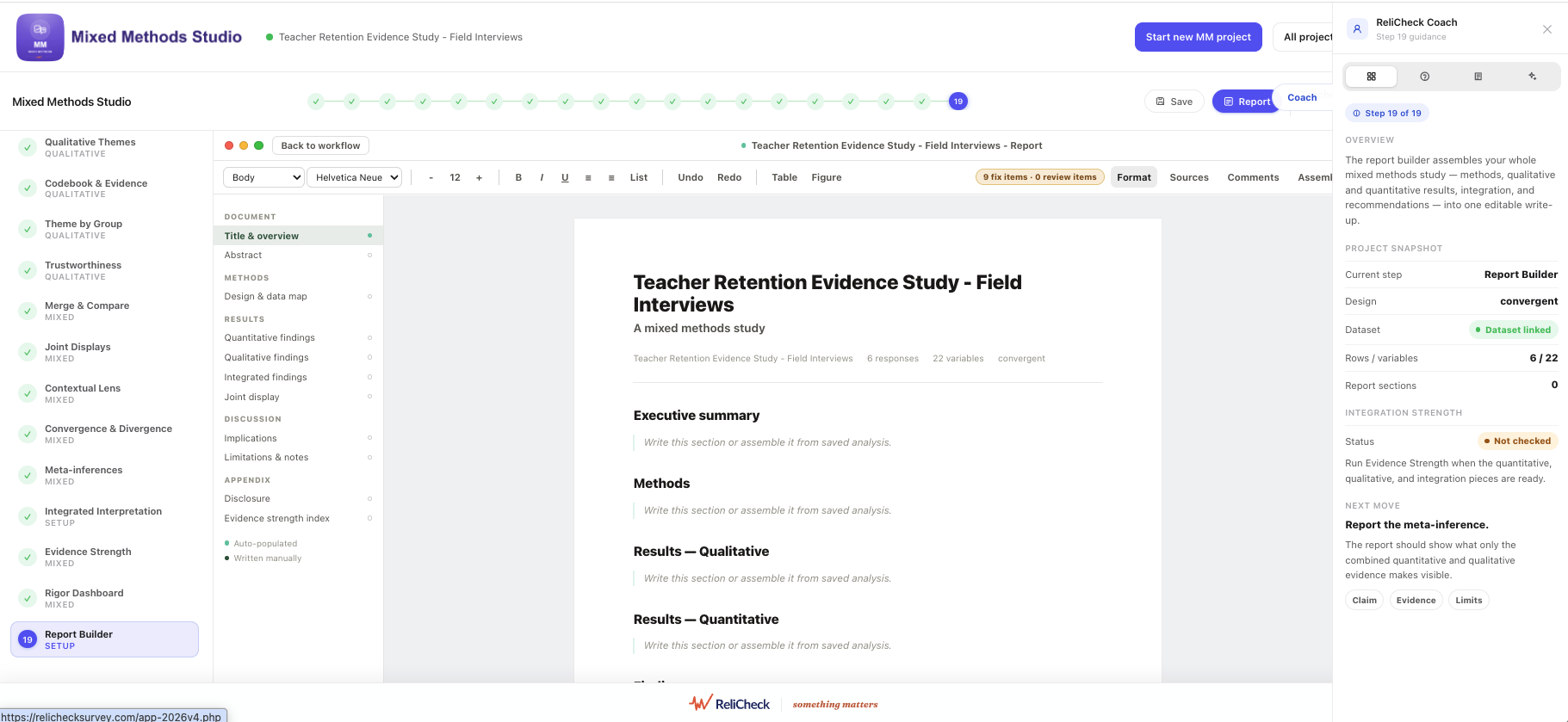Toggle italic formatting in the toolbar
Screen dimensions: 1568x722
point(542,177)
